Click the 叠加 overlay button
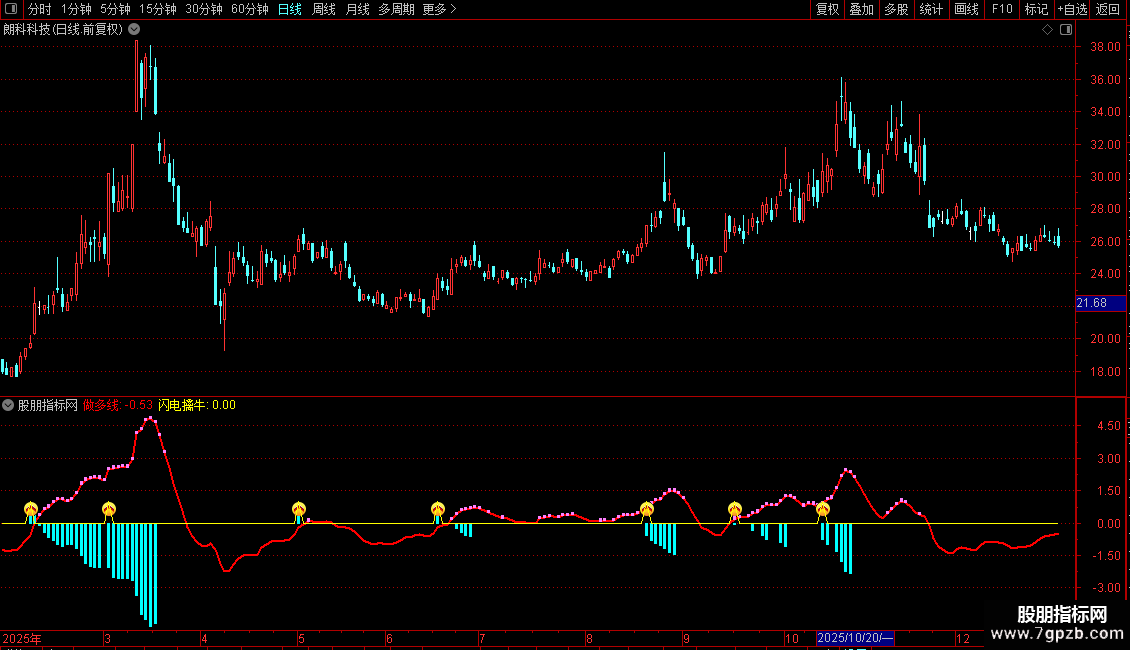This screenshot has width=1130, height=650. [862, 9]
